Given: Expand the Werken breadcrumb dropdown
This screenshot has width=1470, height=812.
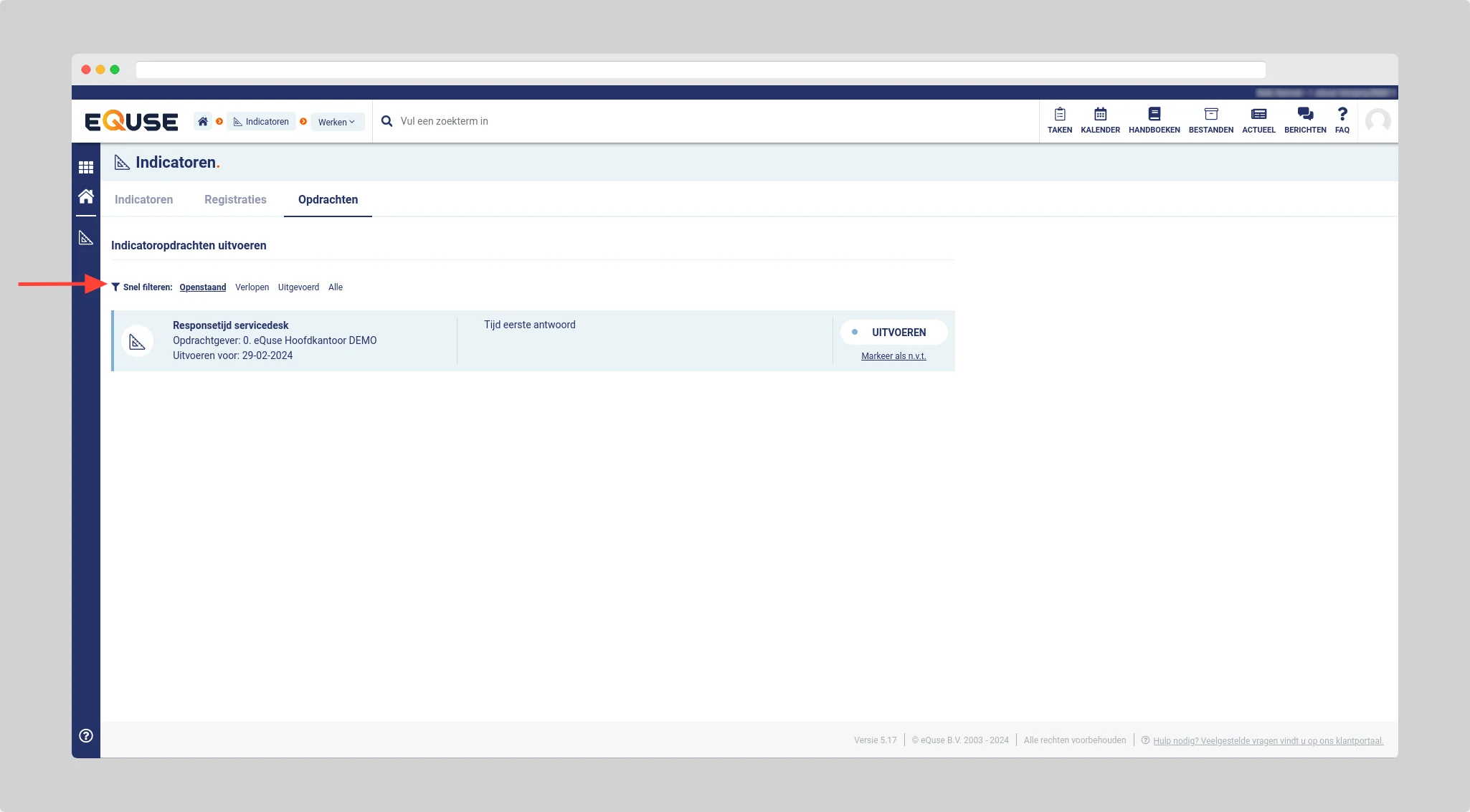Looking at the screenshot, I should click(x=337, y=122).
